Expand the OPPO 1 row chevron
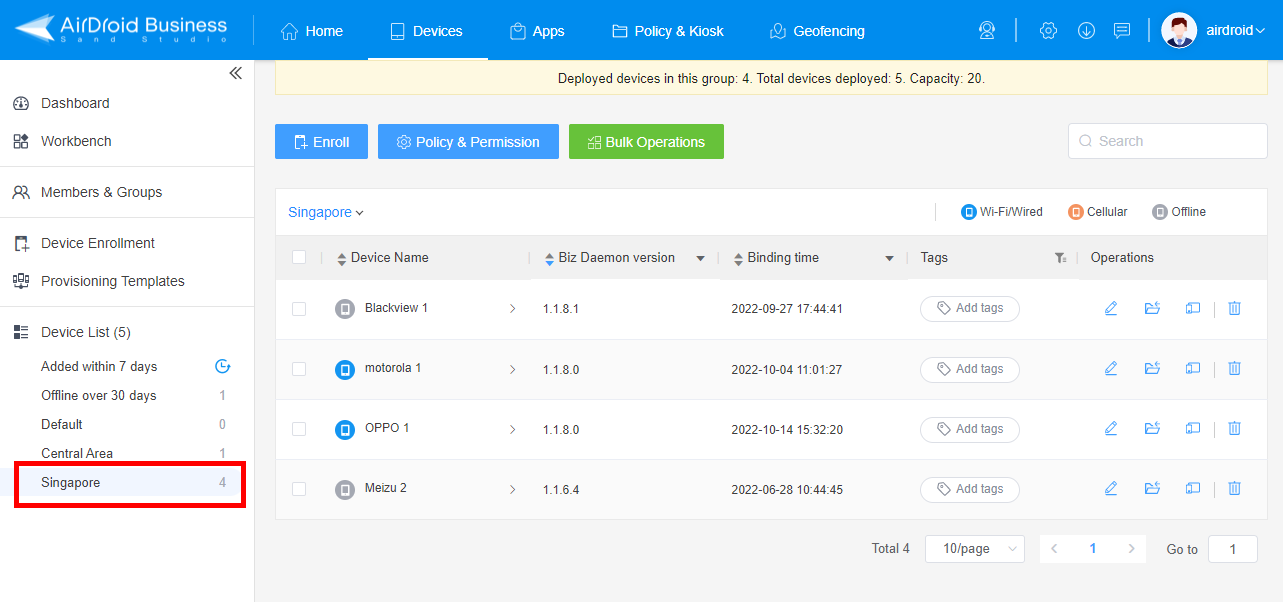Viewport: 1283px width, 602px height. click(x=512, y=430)
